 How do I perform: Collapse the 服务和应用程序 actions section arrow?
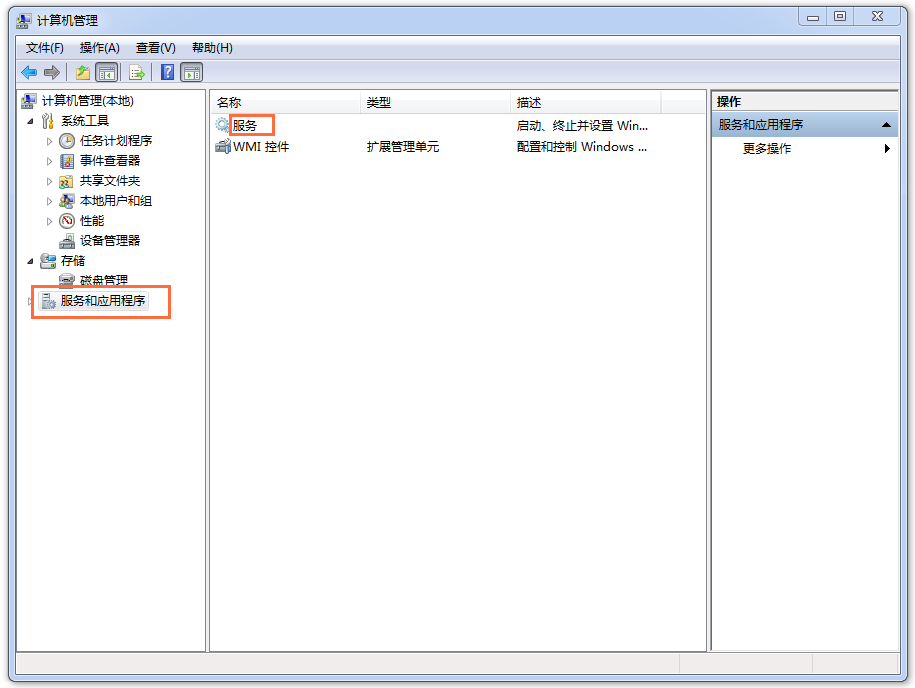point(886,125)
